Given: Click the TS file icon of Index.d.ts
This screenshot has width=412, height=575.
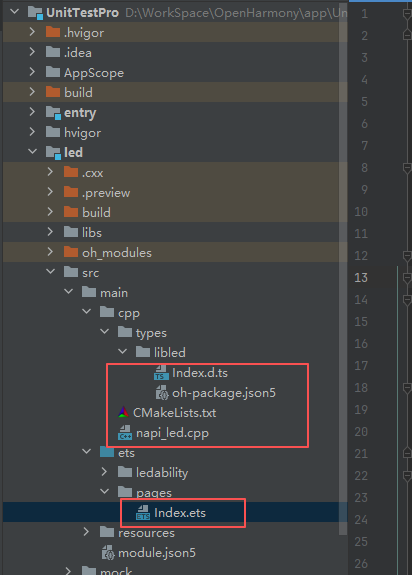Looking at the screenshot, I should 161,373.
